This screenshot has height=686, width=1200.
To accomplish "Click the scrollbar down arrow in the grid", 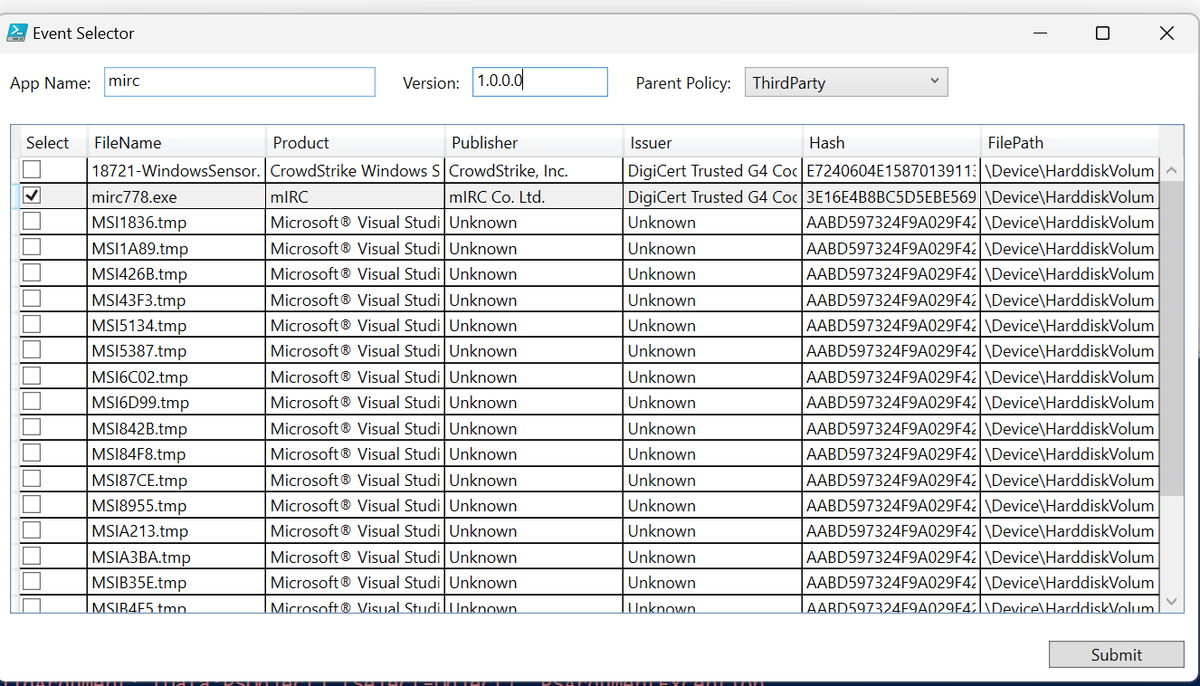I will click(x=1172, y=601).
